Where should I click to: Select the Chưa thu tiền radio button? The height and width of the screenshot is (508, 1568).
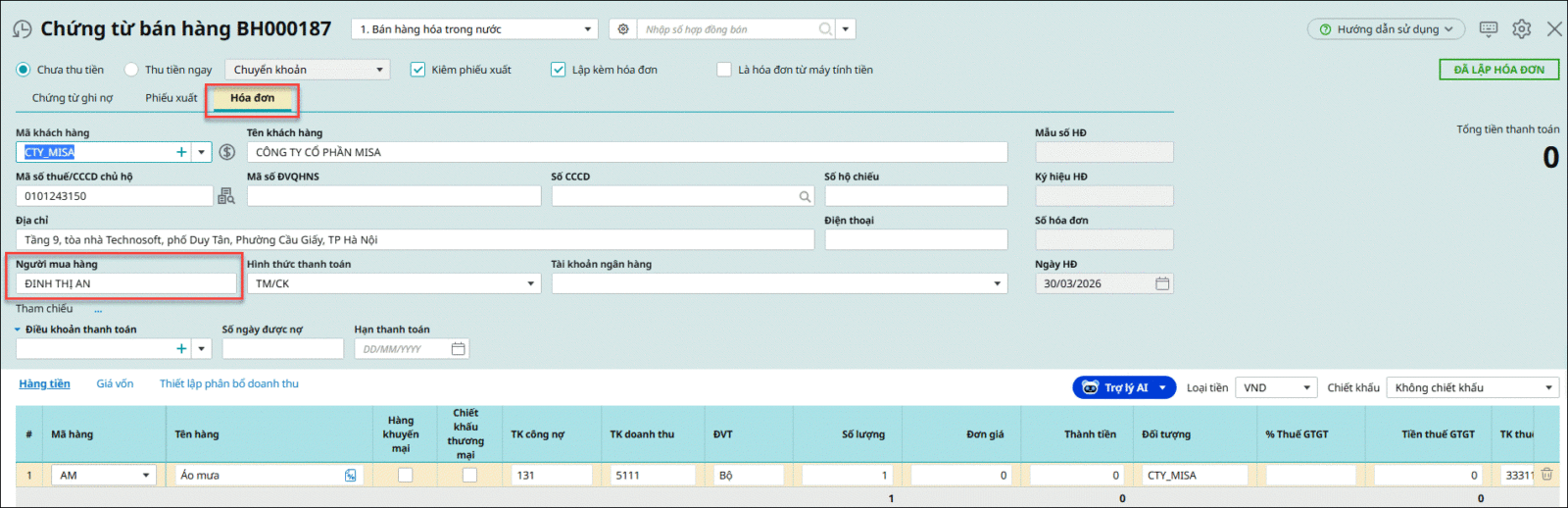(x=24, y=70)
